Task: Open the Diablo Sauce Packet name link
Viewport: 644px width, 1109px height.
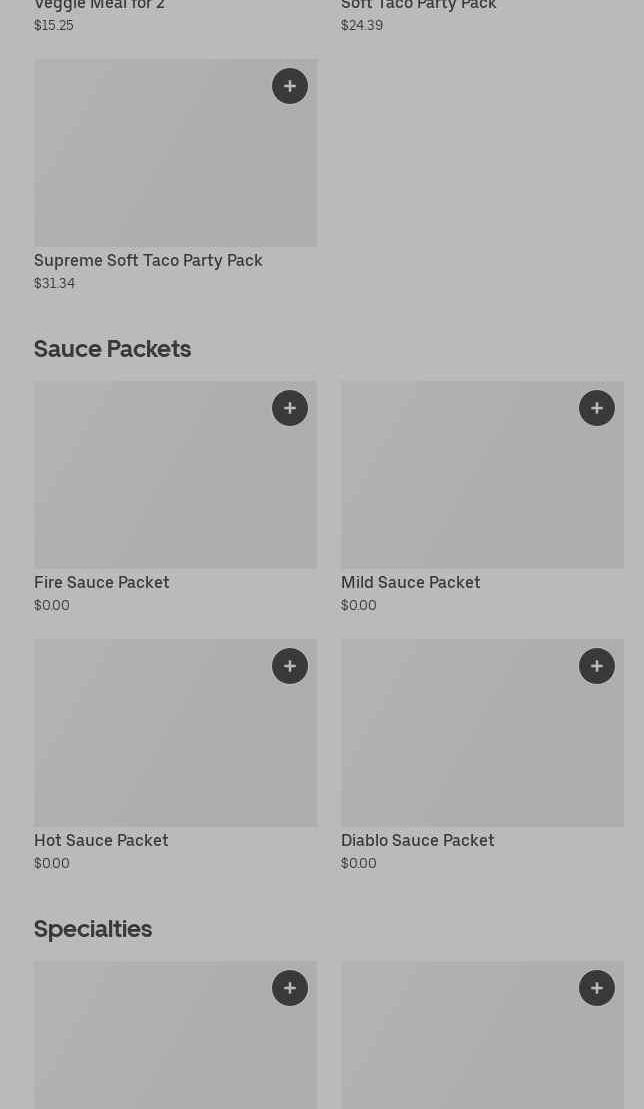Action: [x=417, y=840]
